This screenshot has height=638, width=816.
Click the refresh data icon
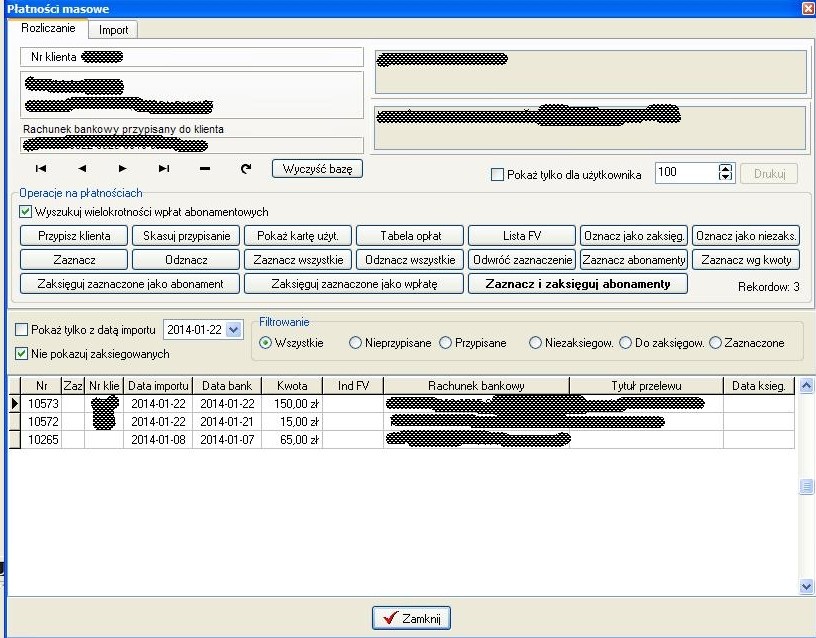246,169
